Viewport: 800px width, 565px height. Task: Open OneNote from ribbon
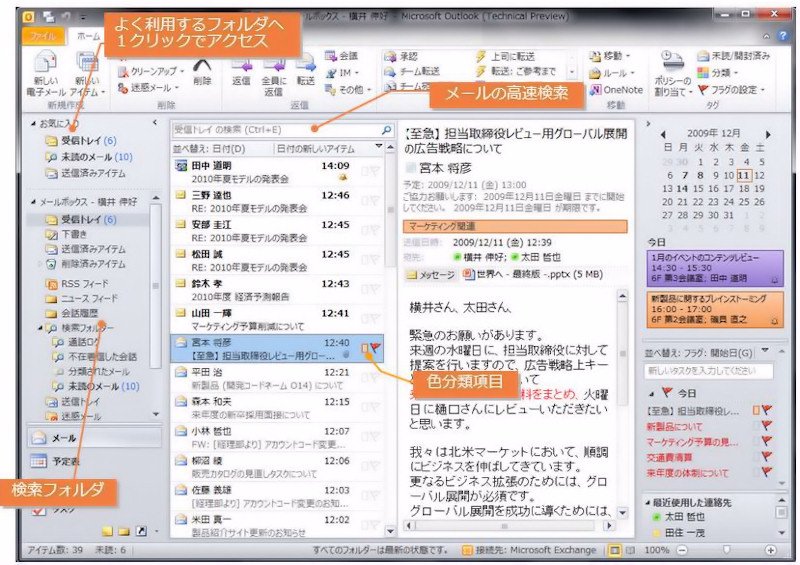tap(616, 90)
